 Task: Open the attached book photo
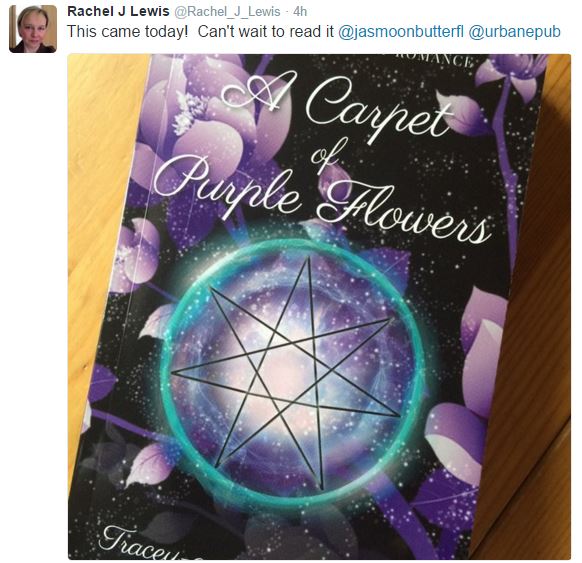click(319, 307)
